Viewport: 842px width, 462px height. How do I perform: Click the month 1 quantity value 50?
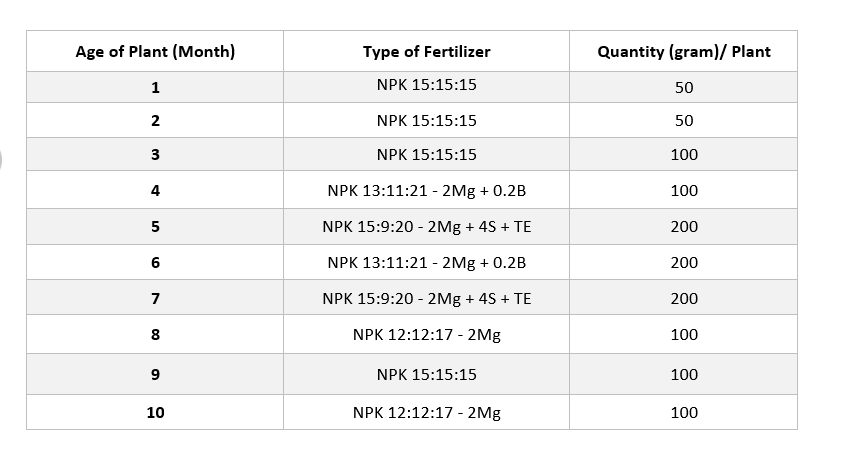684,87
